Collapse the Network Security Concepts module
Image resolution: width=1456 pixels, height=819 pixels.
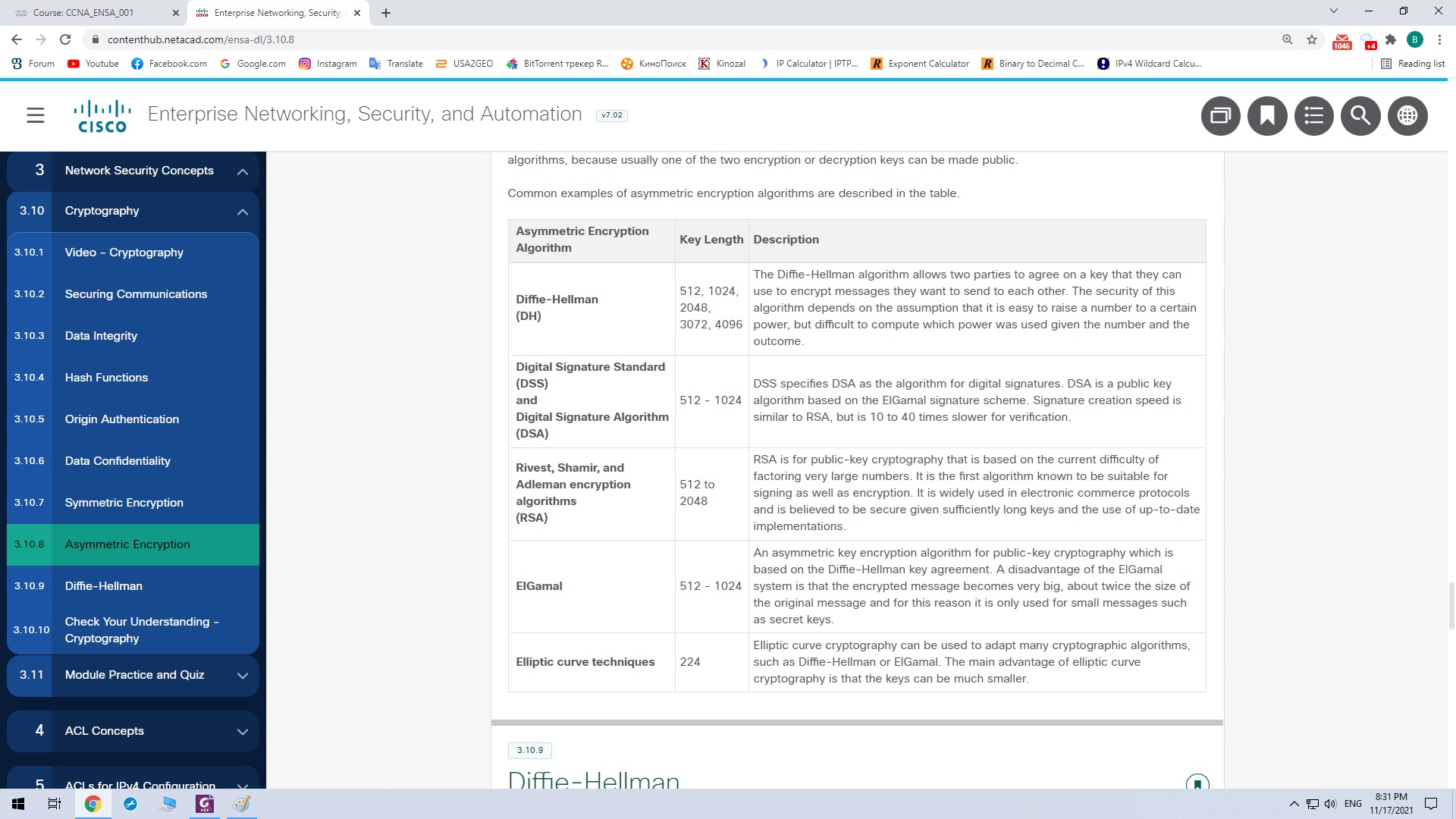[x=243, y=171]
